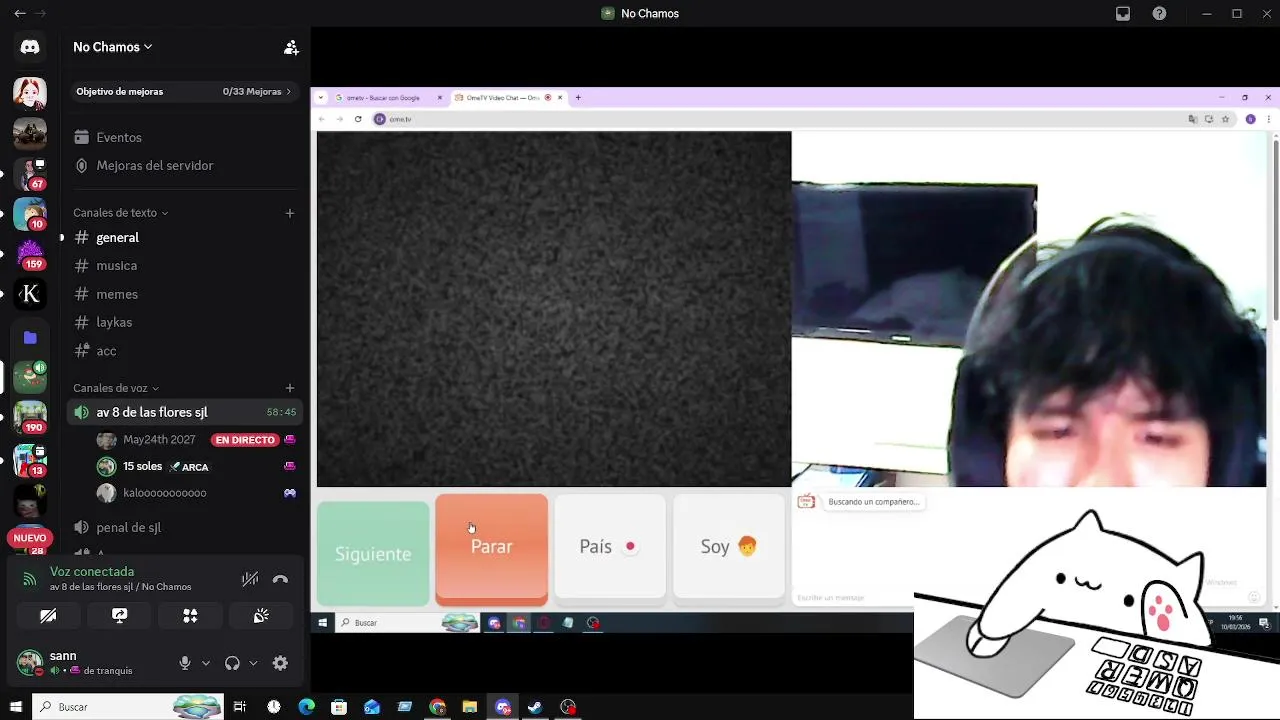1280x720 pixels.
Task: Open microphone input options arrow
Action: pos(206,663)
